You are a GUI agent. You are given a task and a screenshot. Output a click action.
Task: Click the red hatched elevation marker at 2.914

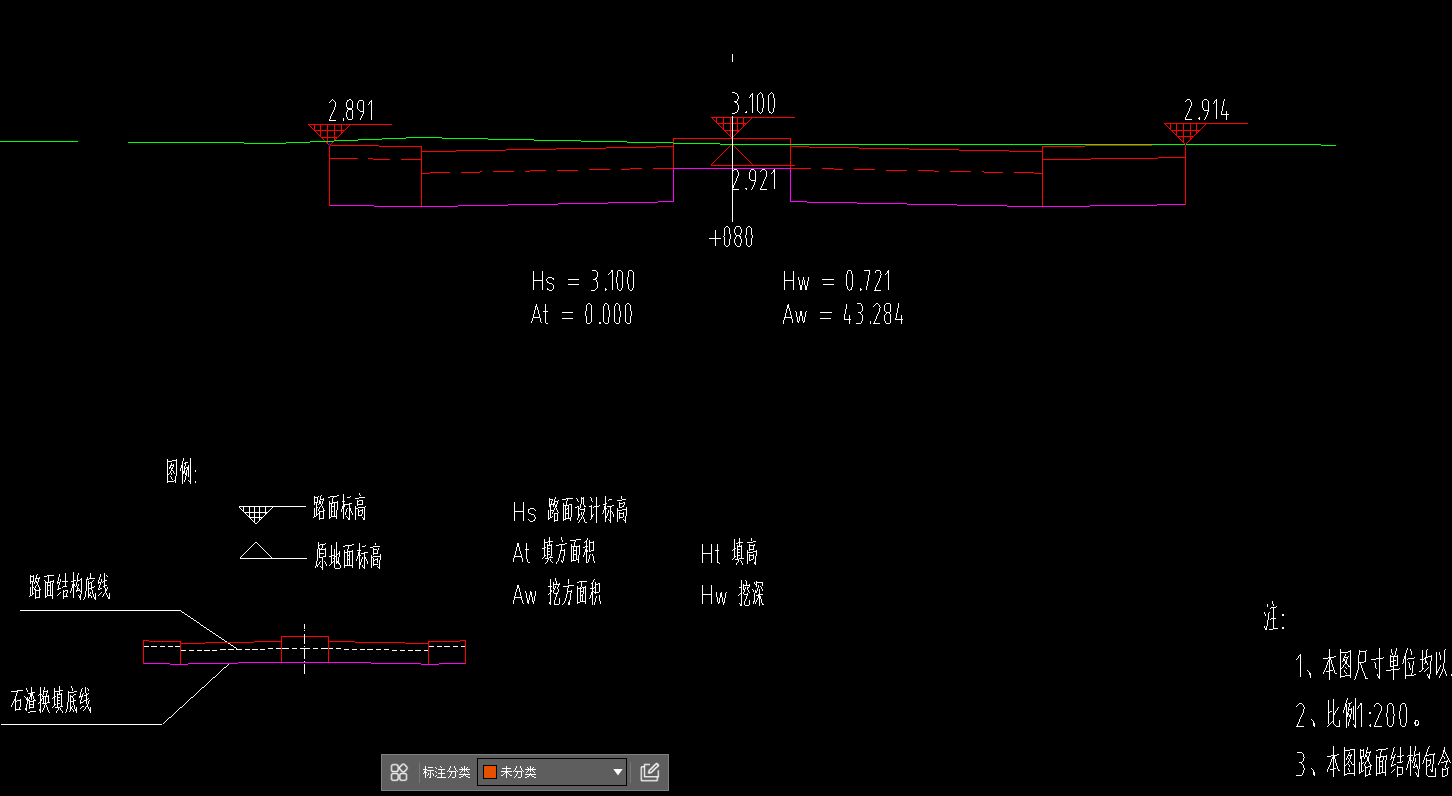(1185, 133)
